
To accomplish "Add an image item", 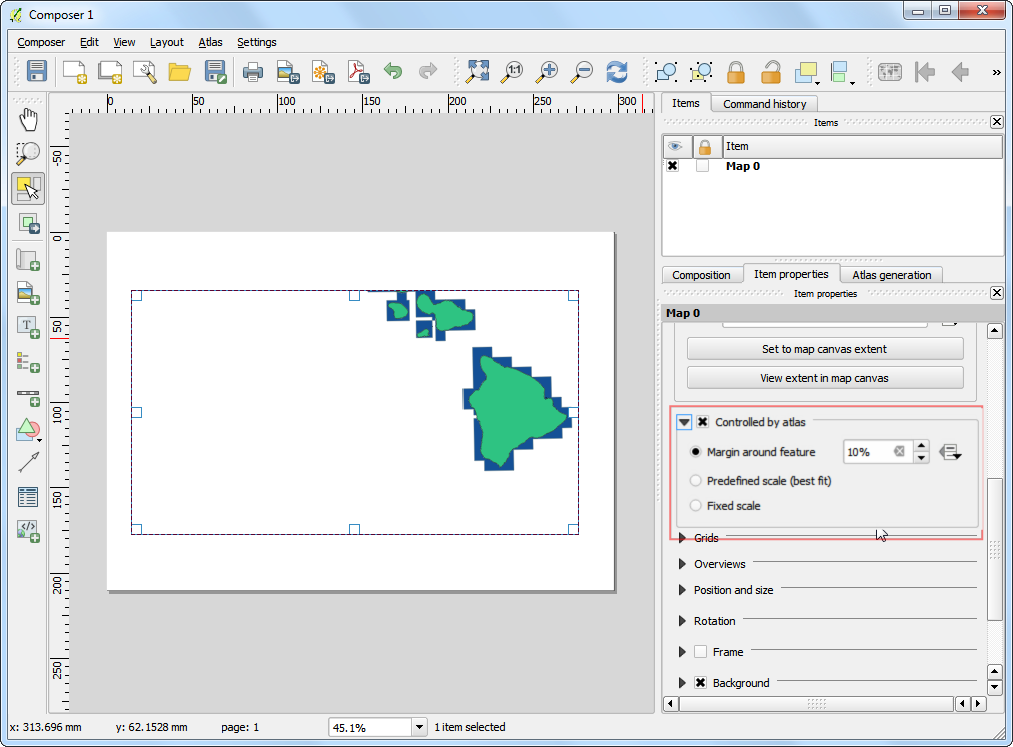I will click(28, 293).
